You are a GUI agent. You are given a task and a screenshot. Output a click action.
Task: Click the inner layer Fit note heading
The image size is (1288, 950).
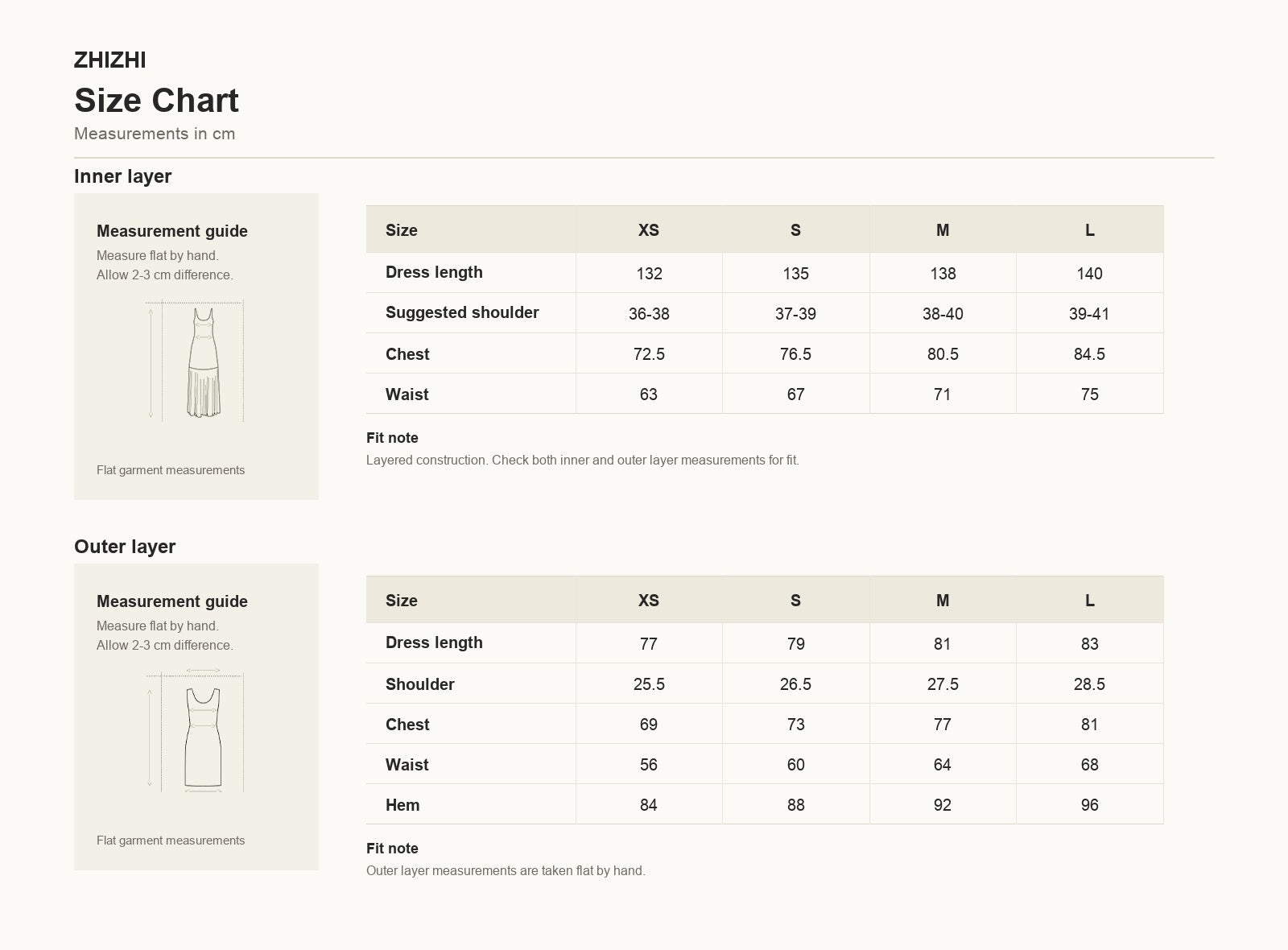tap(392, 438)
